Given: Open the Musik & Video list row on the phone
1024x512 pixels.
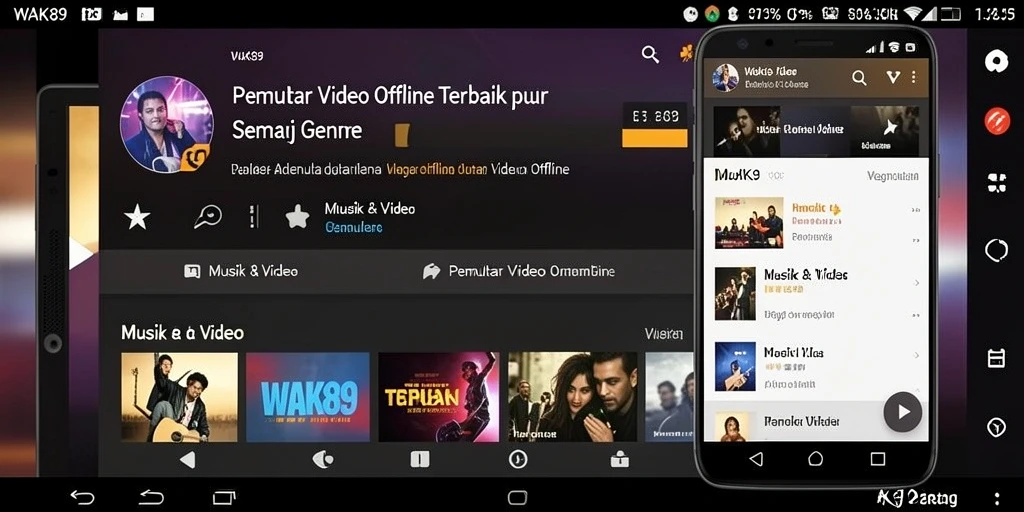Looking at the screenshot, I should (815, 294).
